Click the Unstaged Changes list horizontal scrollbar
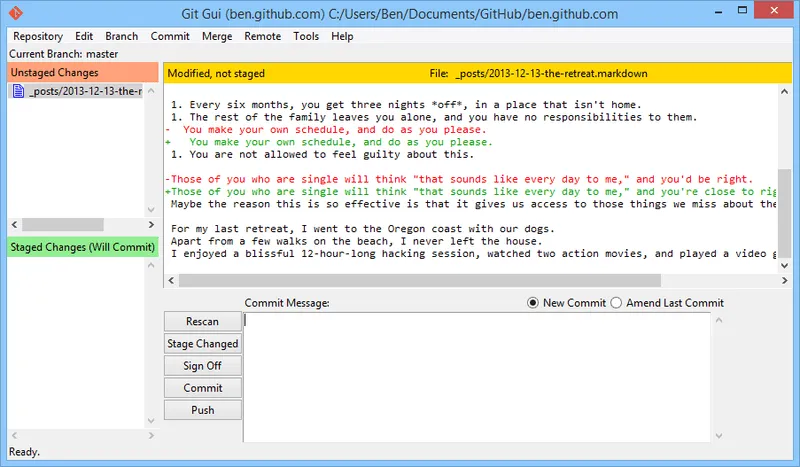Screen dimensions: 800x467 coord(60,225)
